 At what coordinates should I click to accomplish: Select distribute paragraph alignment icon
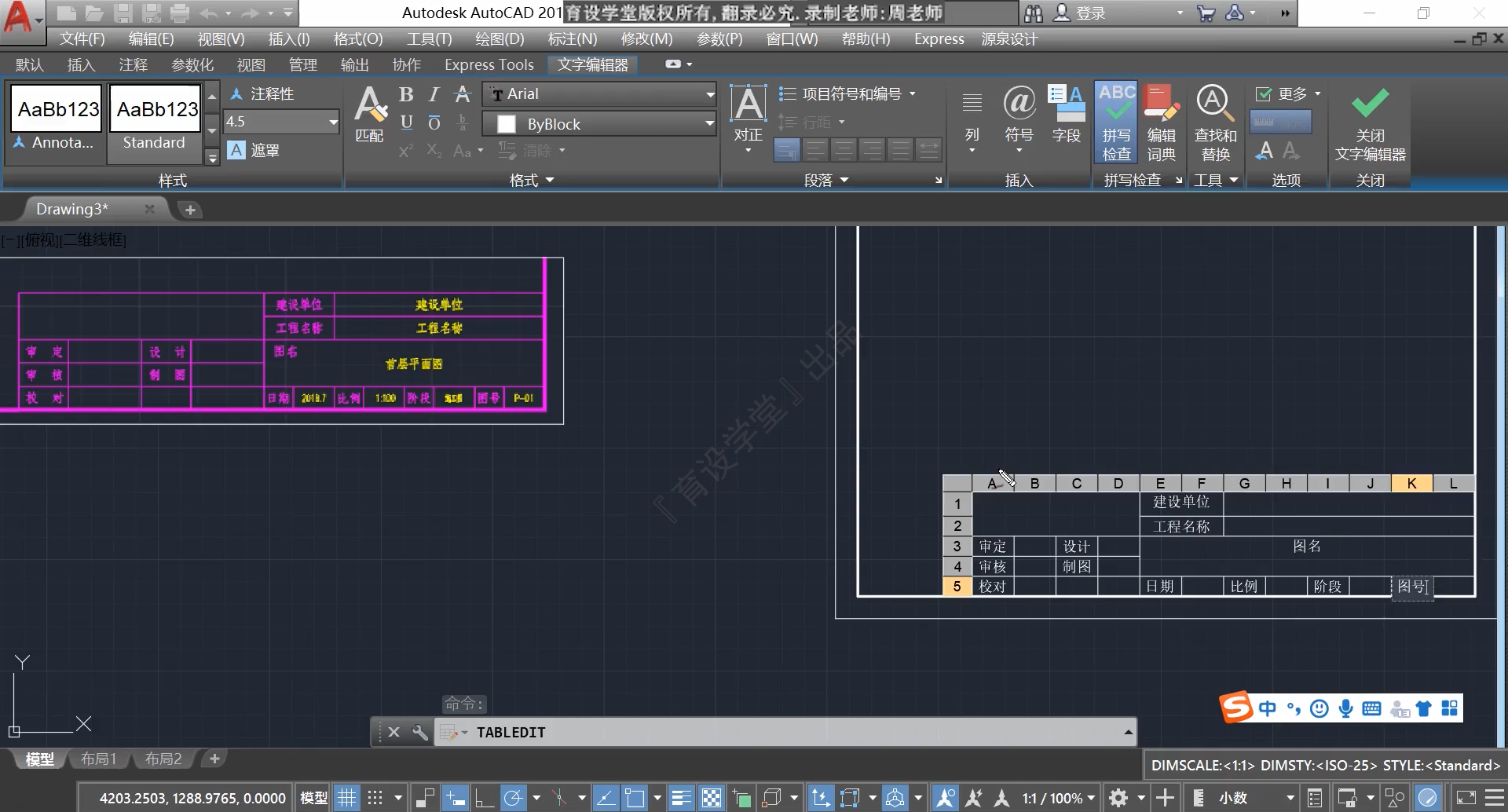pyautogui.click(x=928, y=150)
